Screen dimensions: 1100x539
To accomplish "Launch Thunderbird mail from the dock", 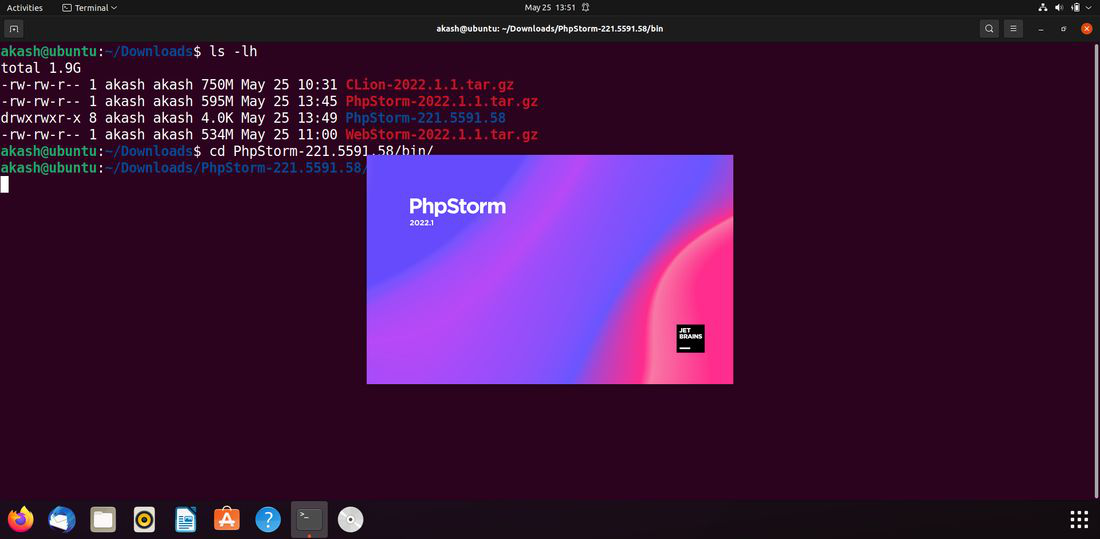I will (x=62, y=519).
